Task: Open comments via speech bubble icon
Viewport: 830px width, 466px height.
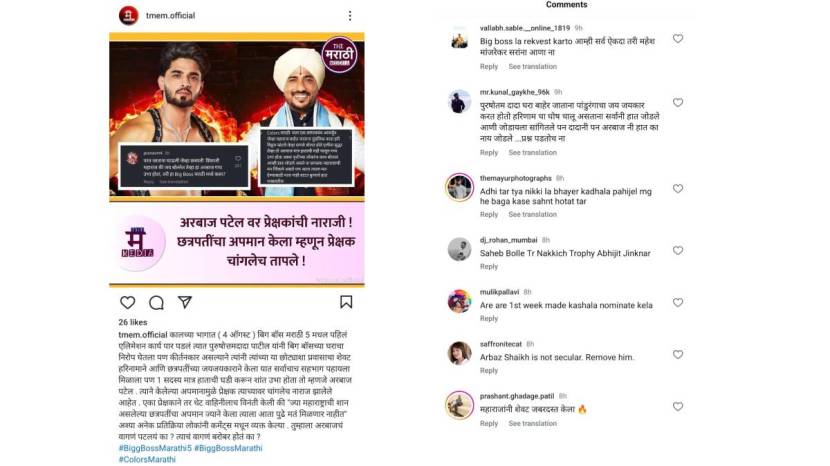Action: [x=156, y=302]
